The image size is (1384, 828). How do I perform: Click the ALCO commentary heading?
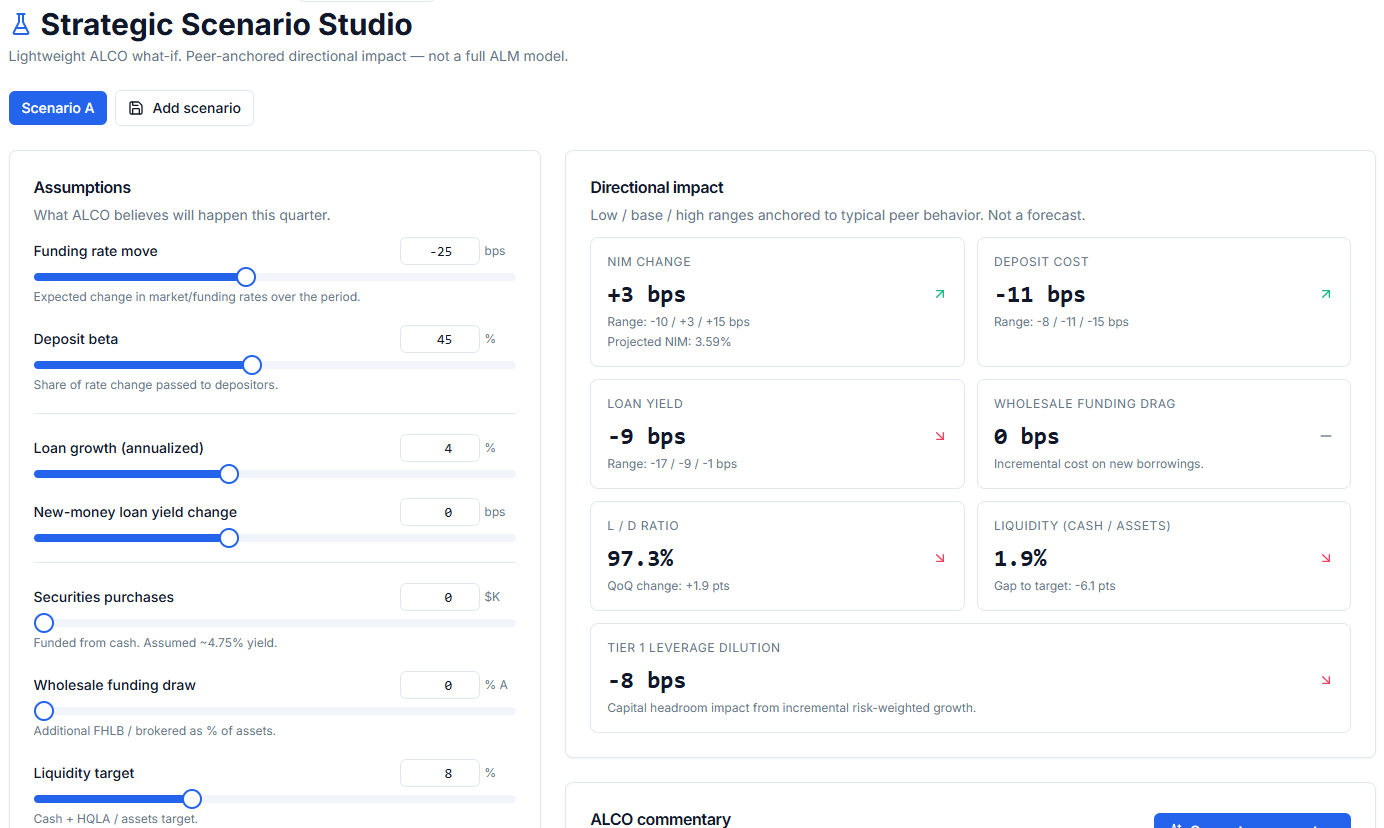(x=660, y=819)
